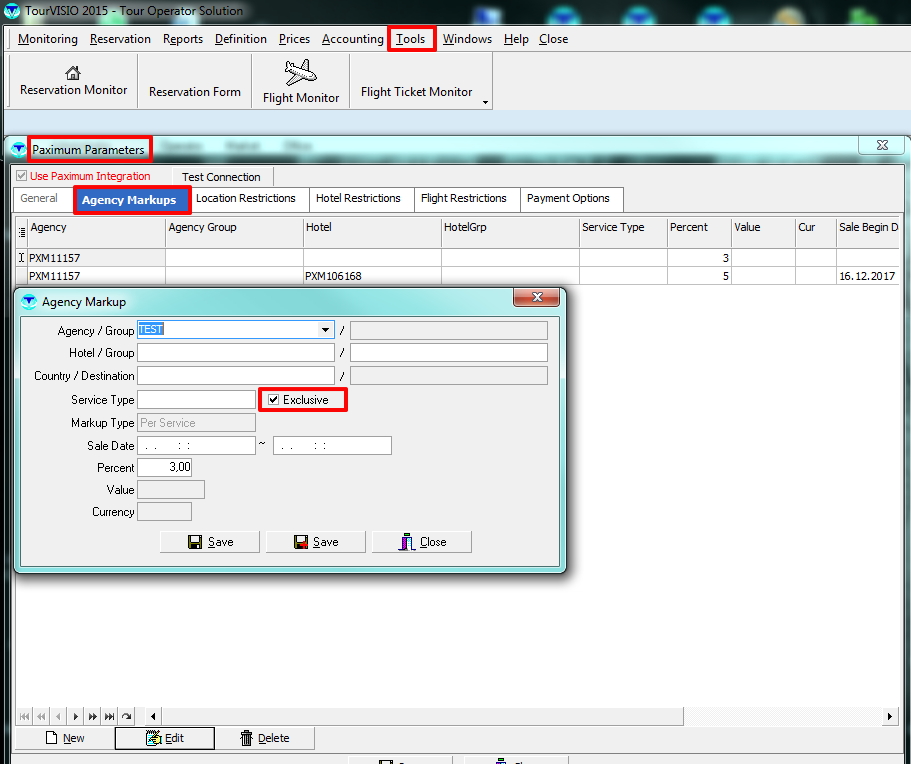The height and width of the screenshot is (764, 911).
Task: Click the Test Connection button
Action: tap(221, 177)
